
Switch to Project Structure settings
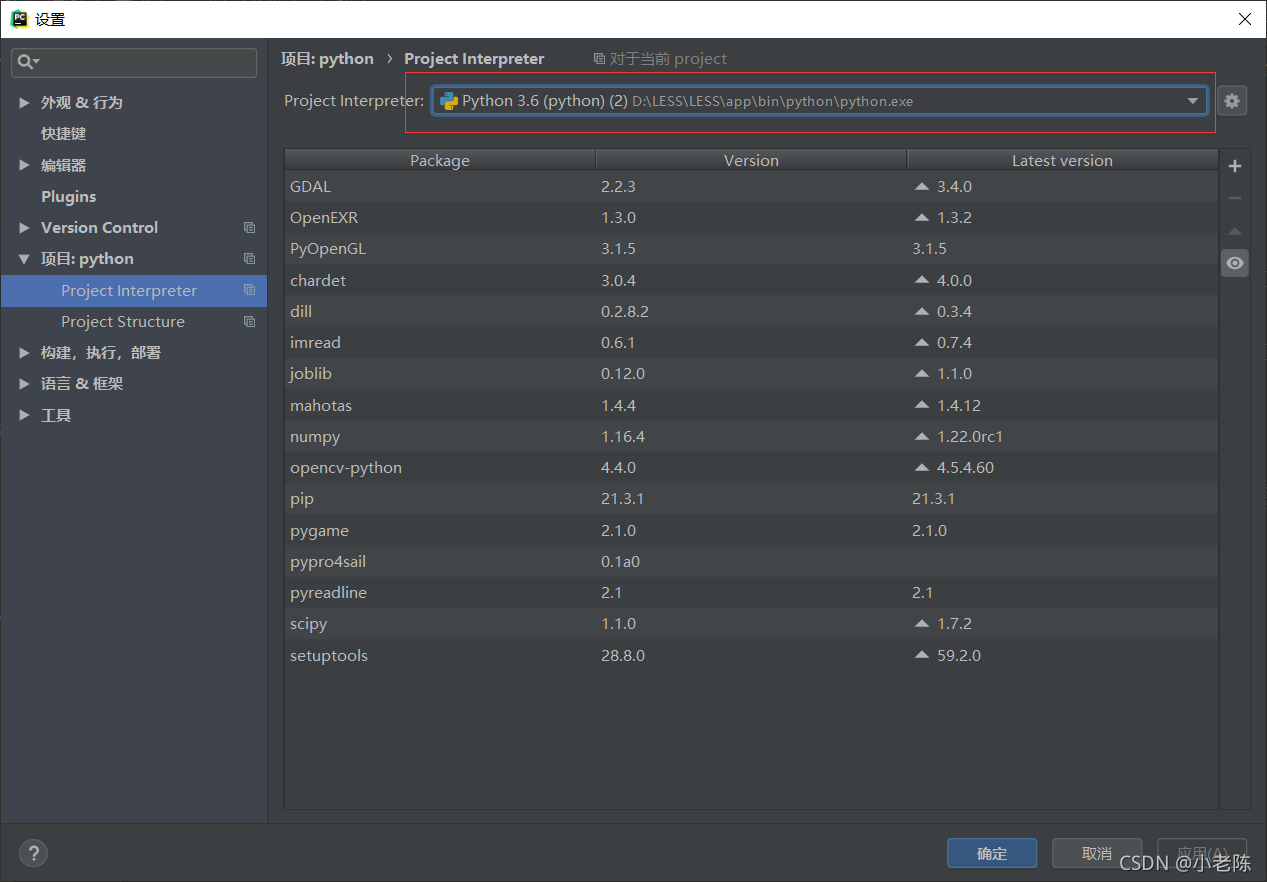pyautogui.click(x=123, y=321)
